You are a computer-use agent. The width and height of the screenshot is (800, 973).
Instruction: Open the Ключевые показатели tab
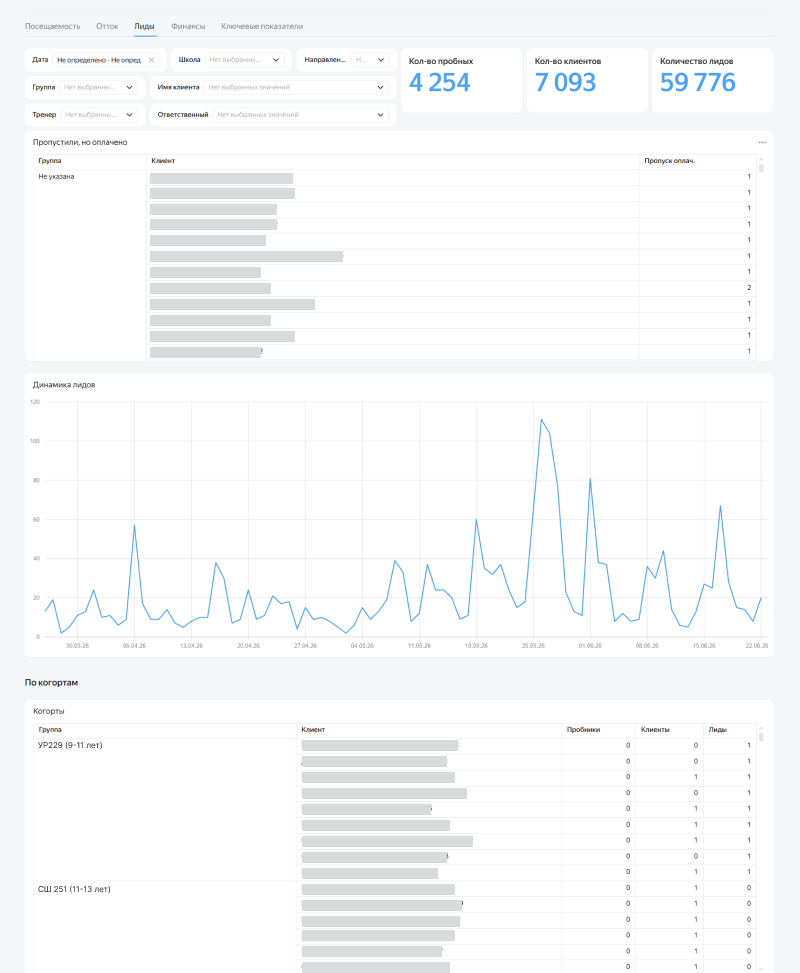262,26
